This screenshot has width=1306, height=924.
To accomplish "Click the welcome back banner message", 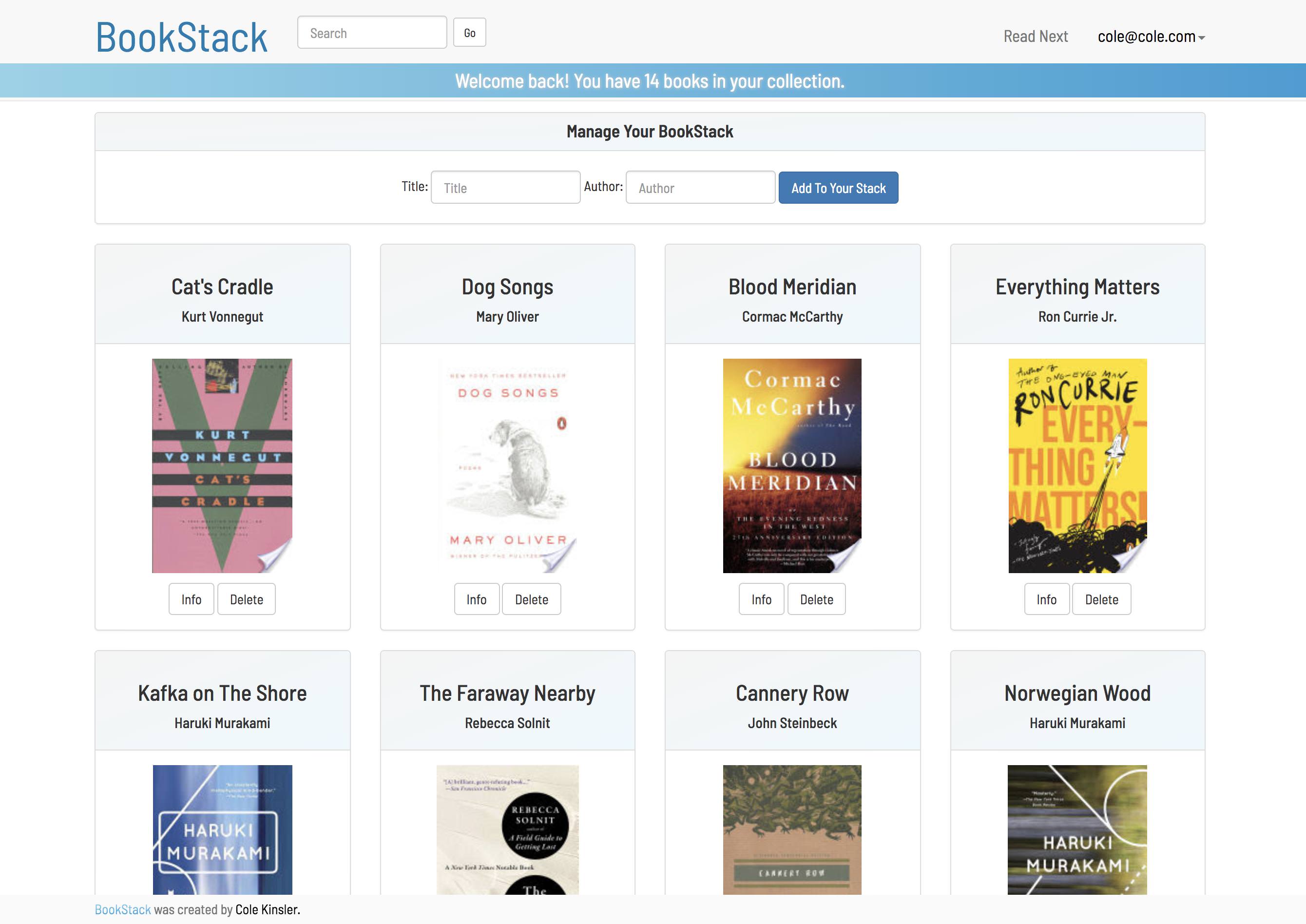I will (650, 81).
